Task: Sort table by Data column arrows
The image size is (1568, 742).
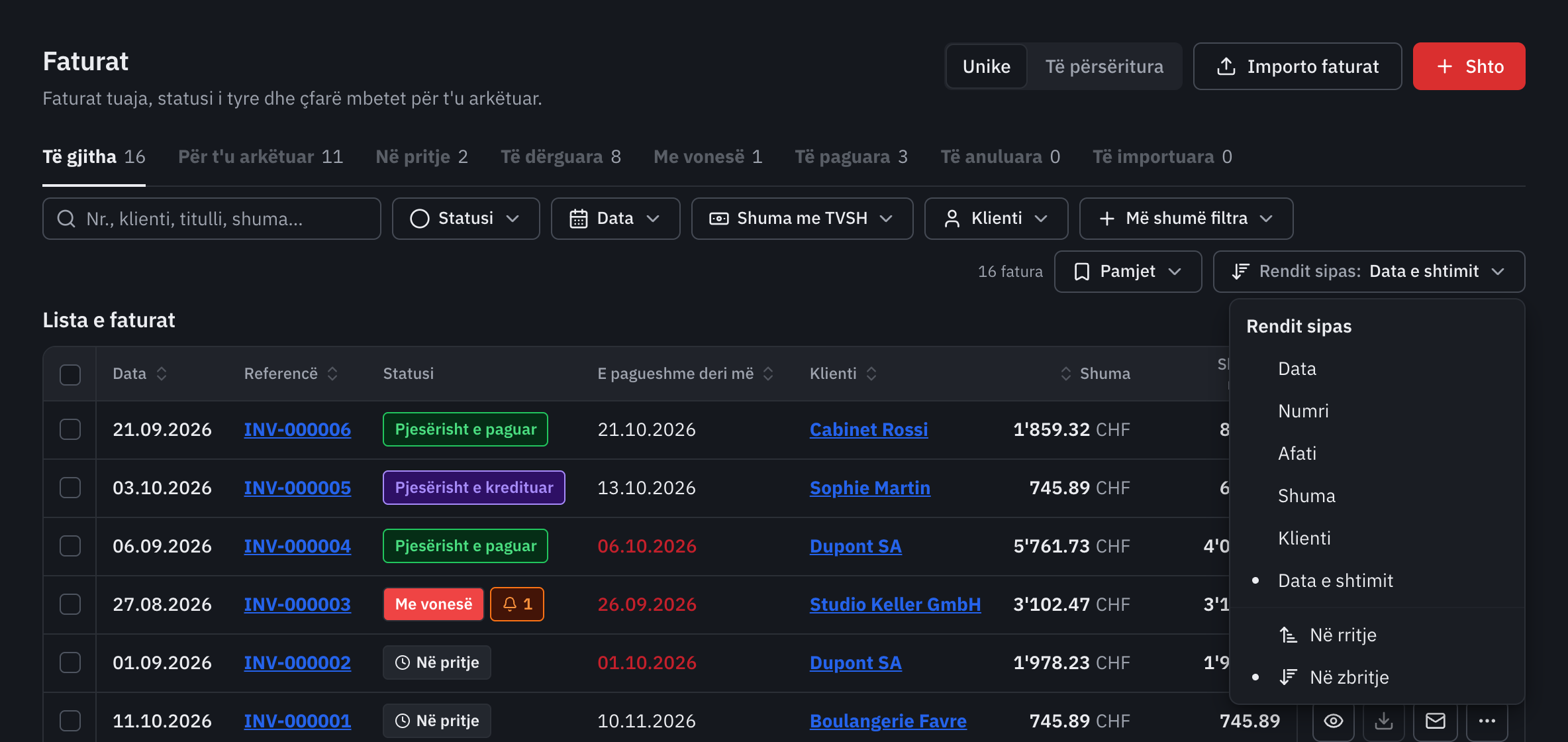Action: tap(162, 374)
